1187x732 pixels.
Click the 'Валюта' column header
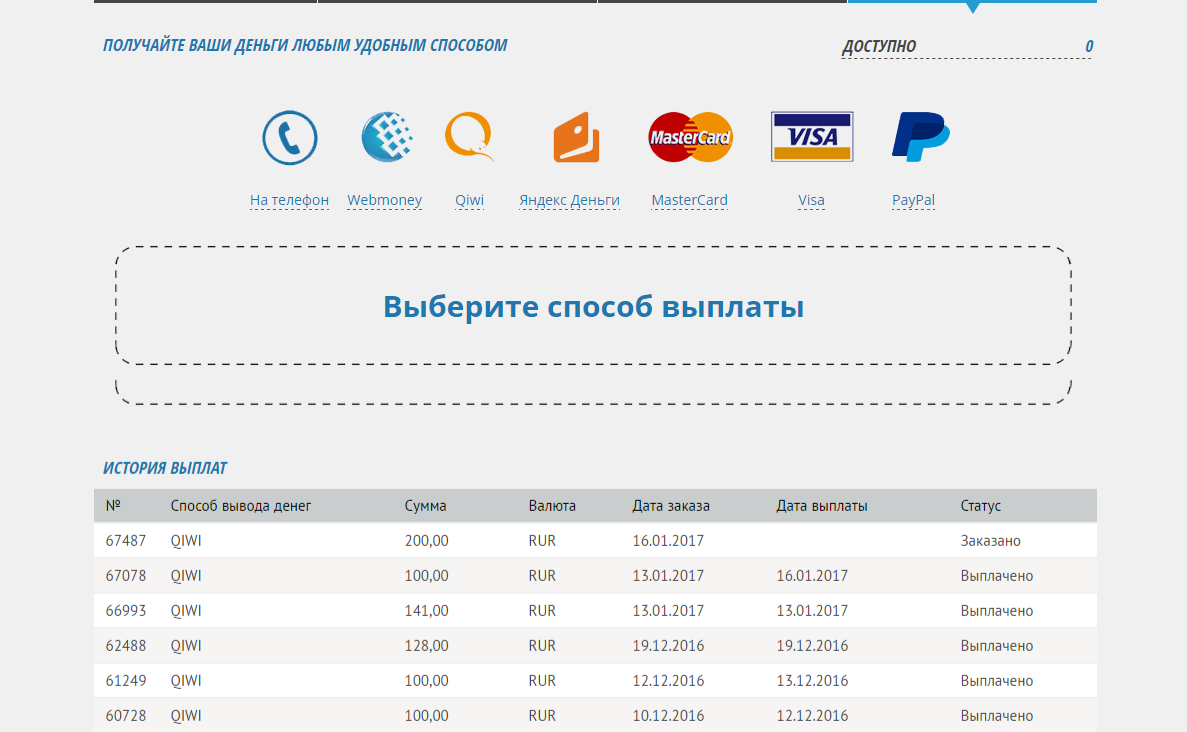(552, 506)
